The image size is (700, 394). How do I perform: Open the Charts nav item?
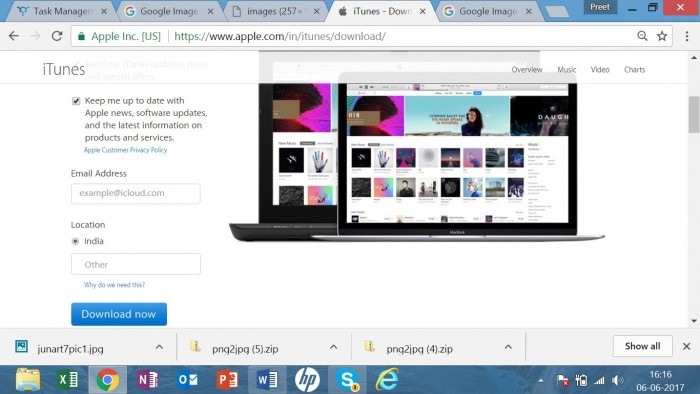click(x=634, y=70)
